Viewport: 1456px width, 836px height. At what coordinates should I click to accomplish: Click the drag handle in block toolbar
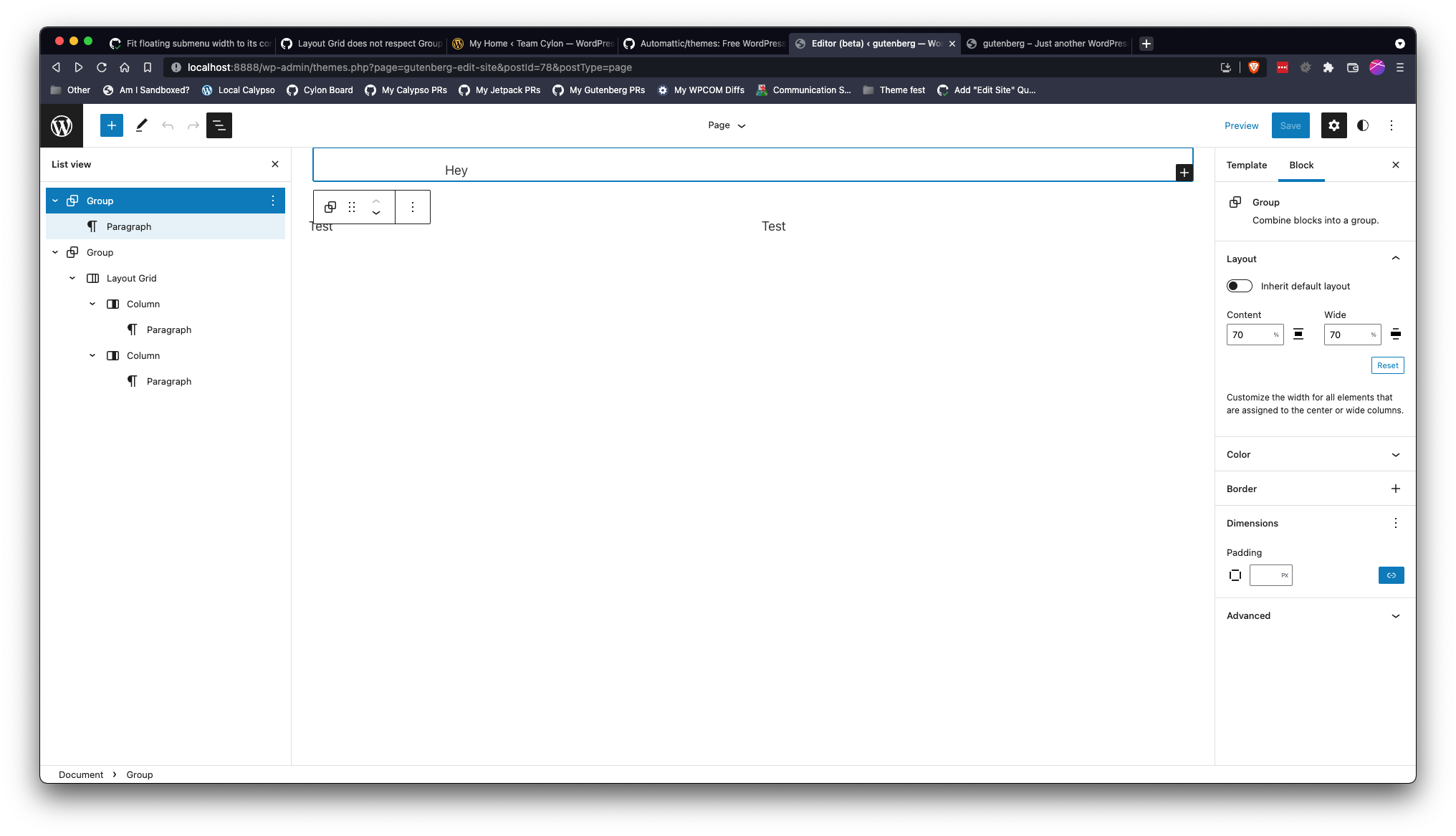point(352,207)
